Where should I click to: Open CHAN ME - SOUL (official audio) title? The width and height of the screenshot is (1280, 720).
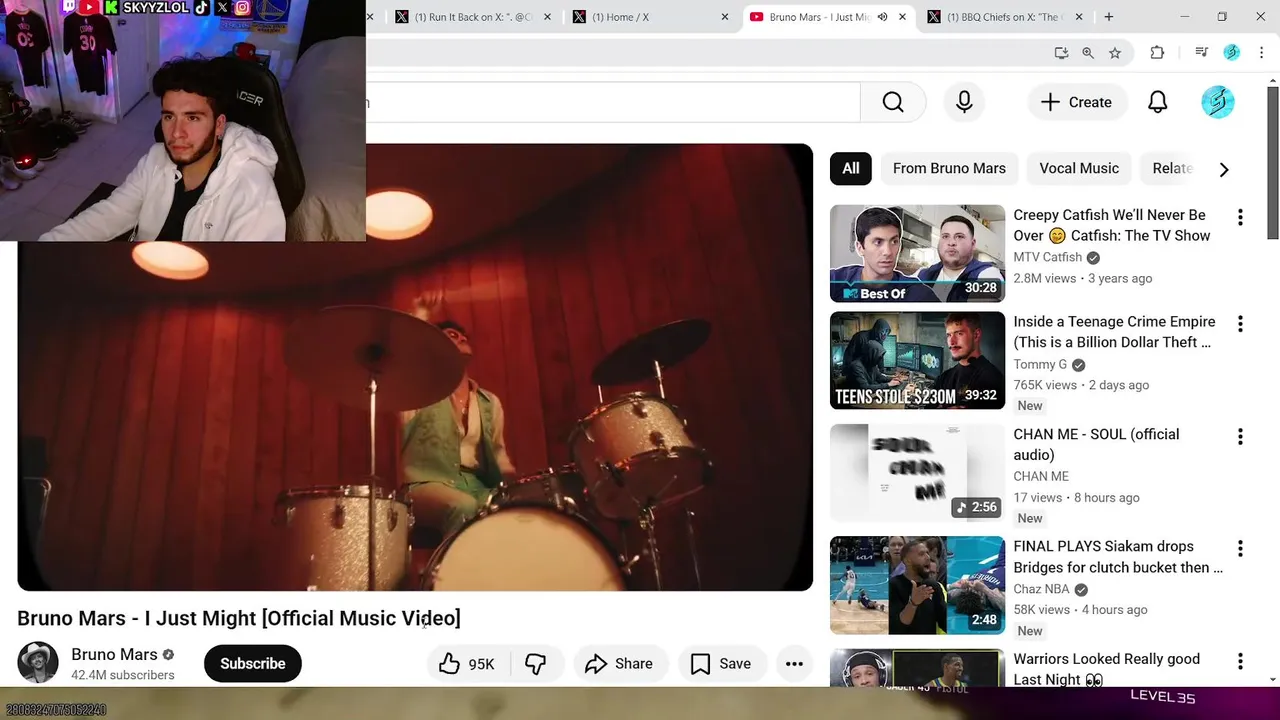[x=1096, y=445]
